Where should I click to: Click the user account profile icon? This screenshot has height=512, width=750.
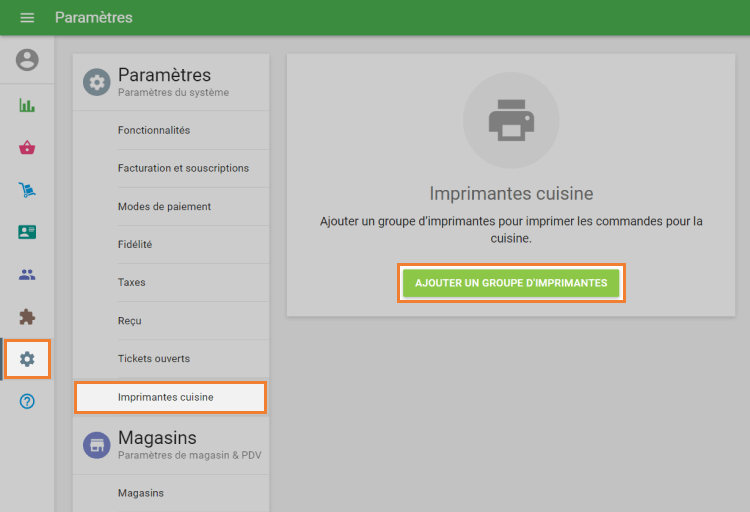pyautogui.click(x=27, y=60)
